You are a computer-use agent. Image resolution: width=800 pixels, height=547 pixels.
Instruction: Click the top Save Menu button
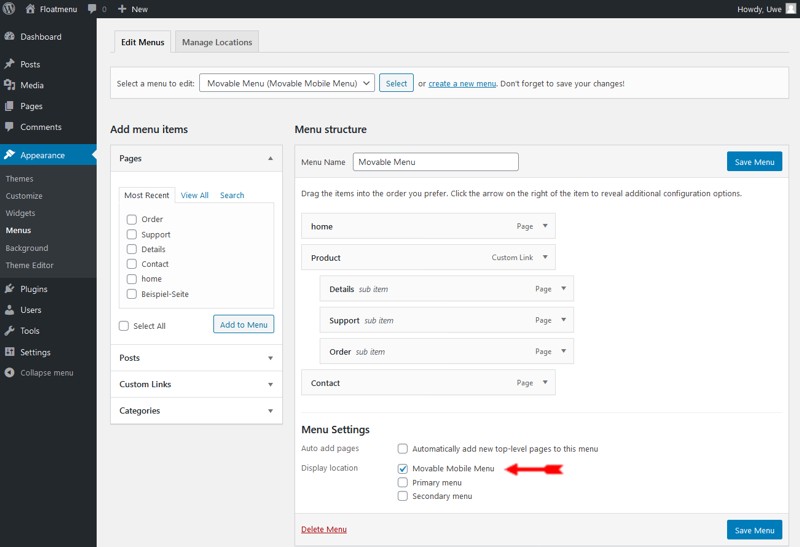[754, 162]
